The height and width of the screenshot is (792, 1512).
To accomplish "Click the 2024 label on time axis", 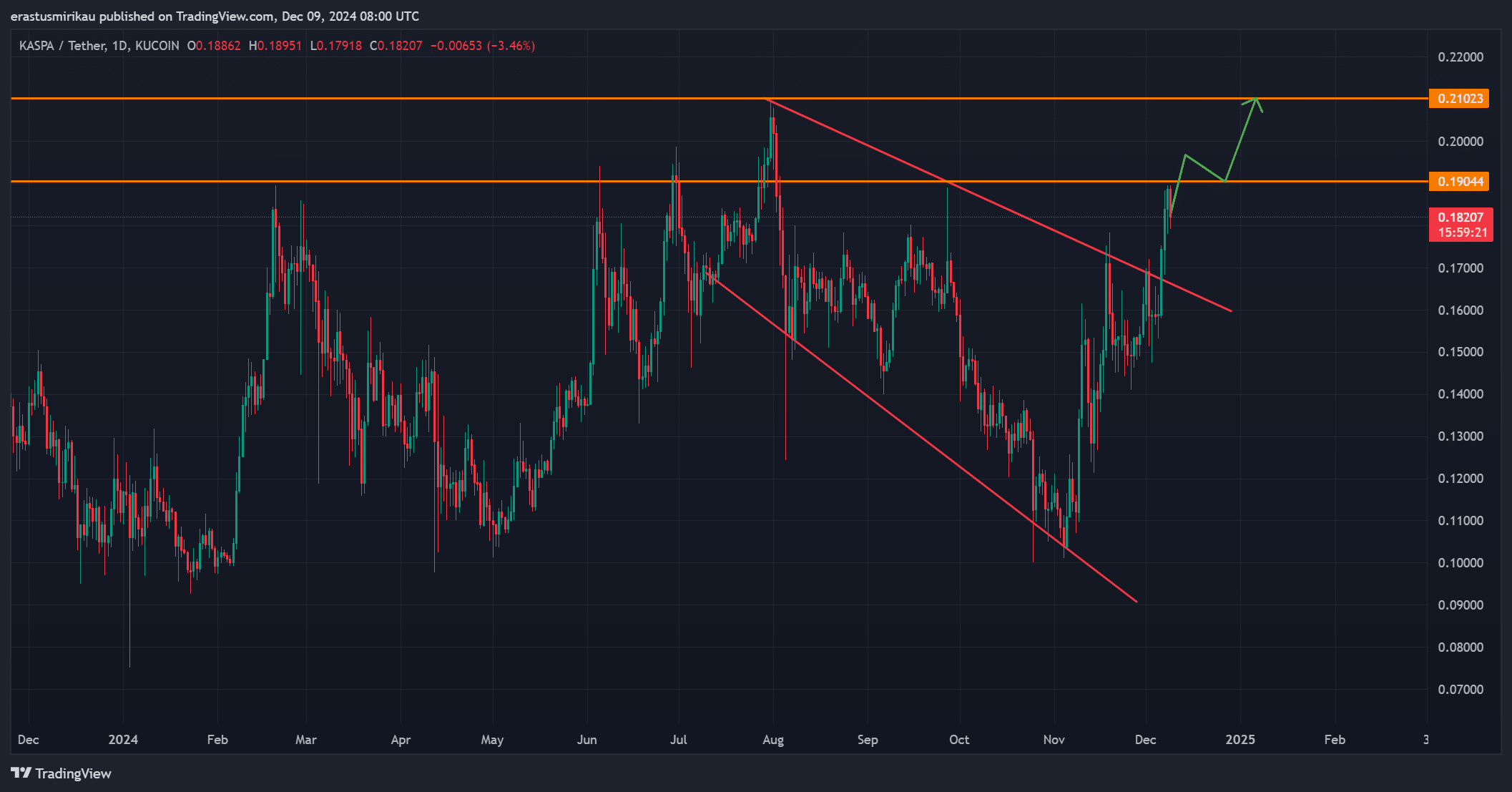I will (x=123, y=740).
